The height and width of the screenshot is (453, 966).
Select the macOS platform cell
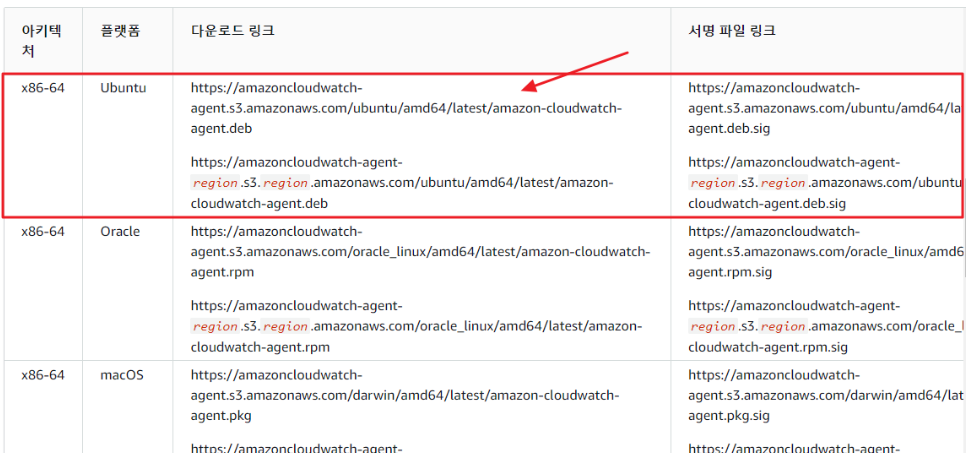pos(122,375)
